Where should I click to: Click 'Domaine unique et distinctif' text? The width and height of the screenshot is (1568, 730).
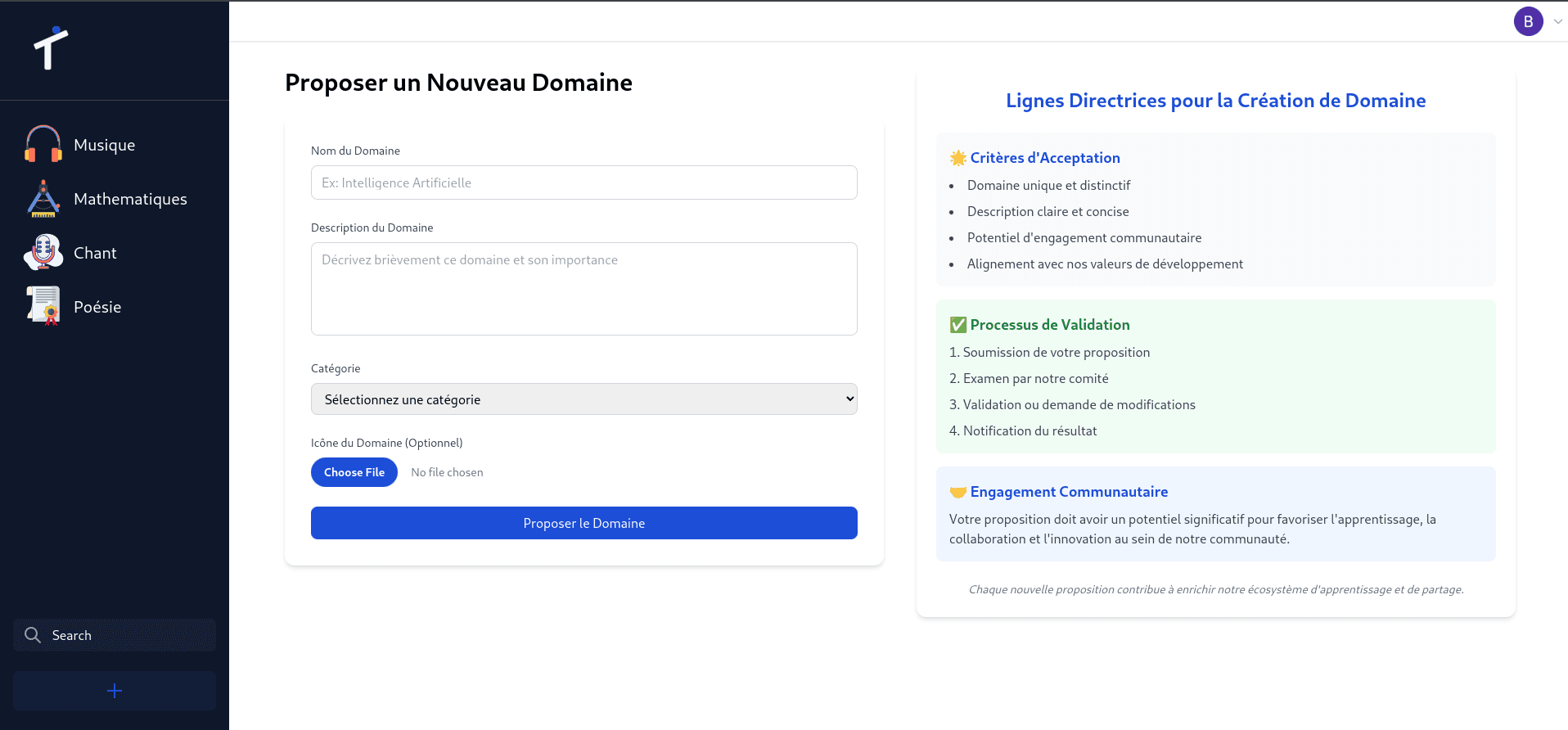point(1048,186)
